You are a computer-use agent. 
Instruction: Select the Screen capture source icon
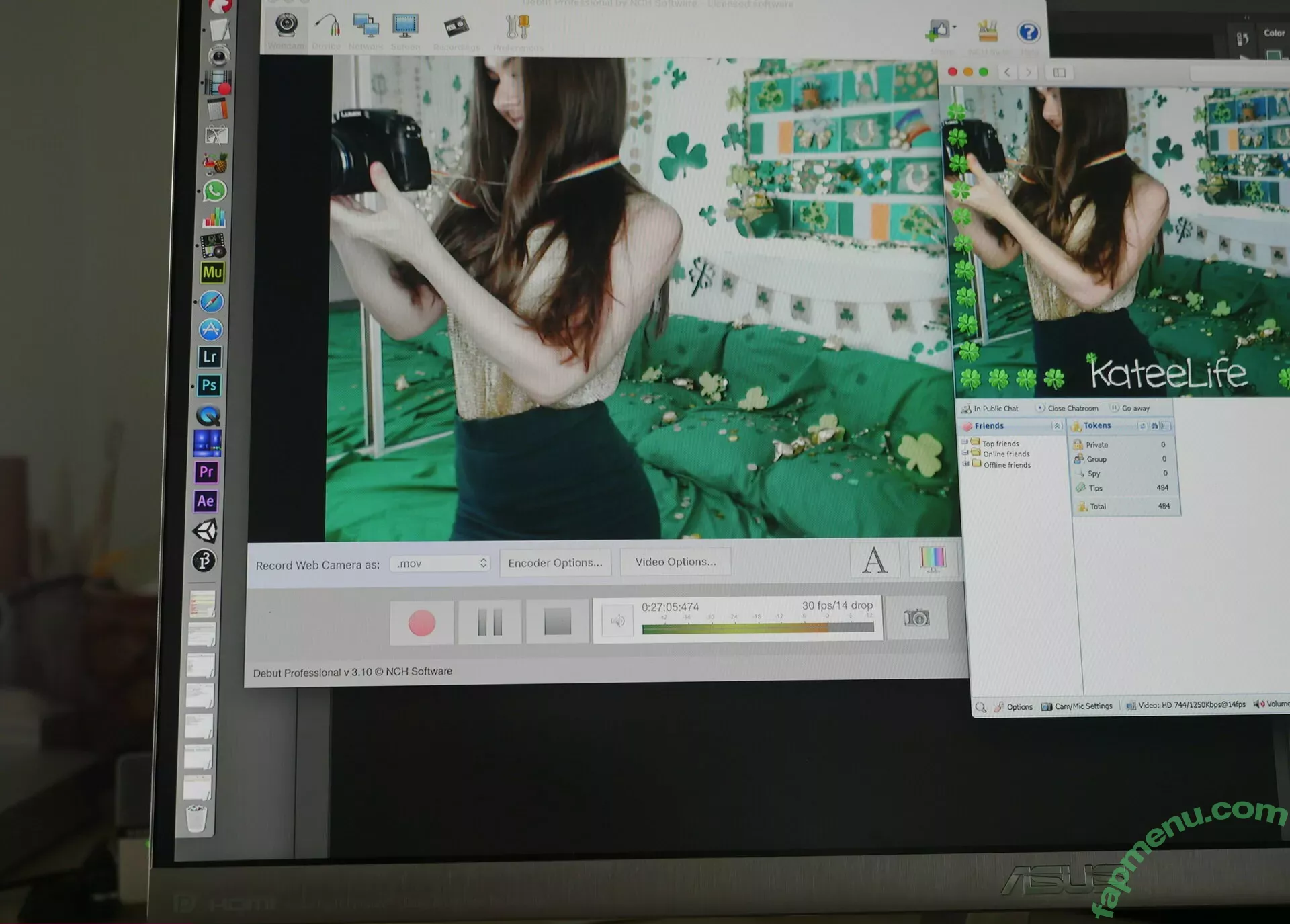click(405, 27)
